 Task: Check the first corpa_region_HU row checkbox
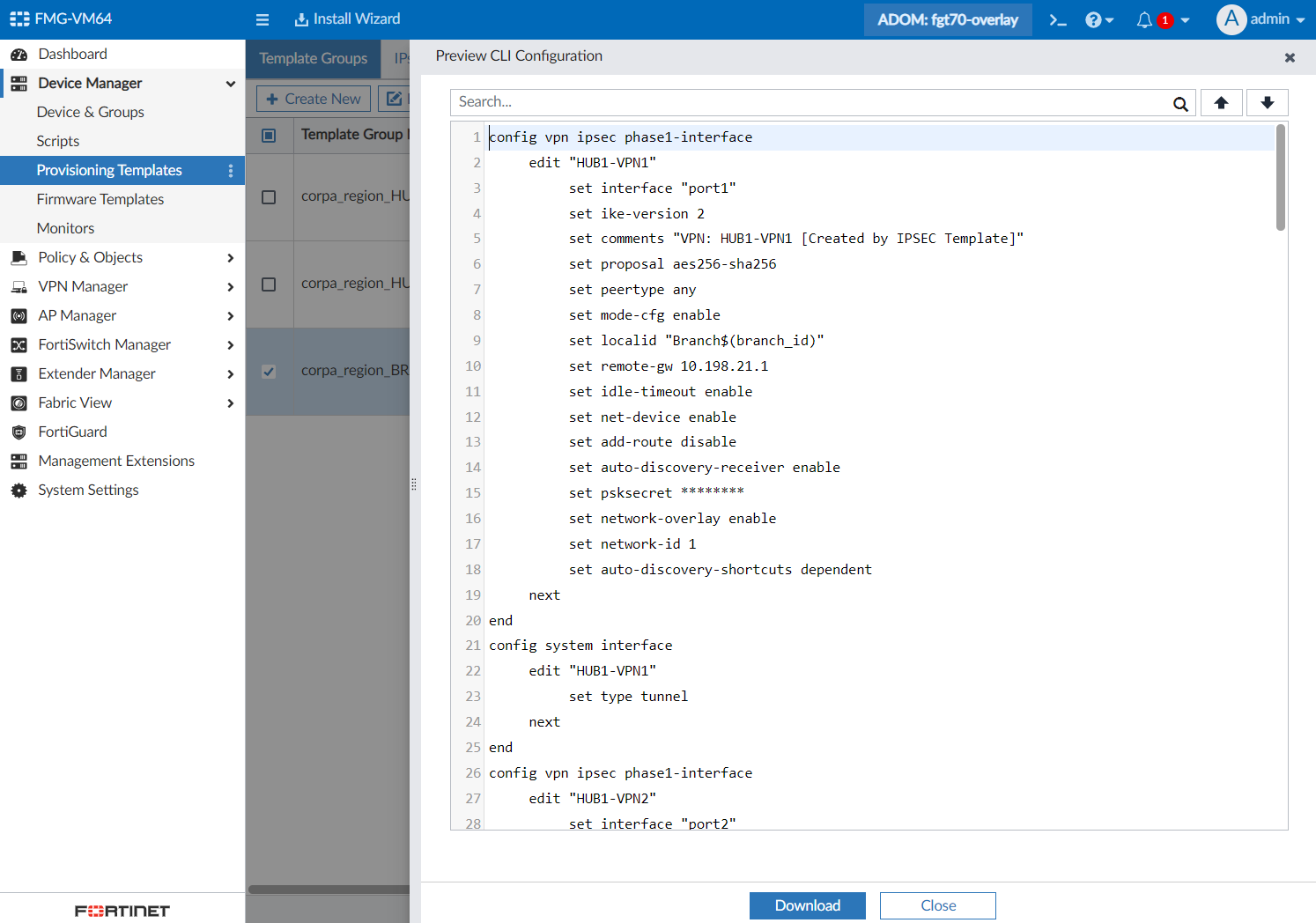pos(269,197)
